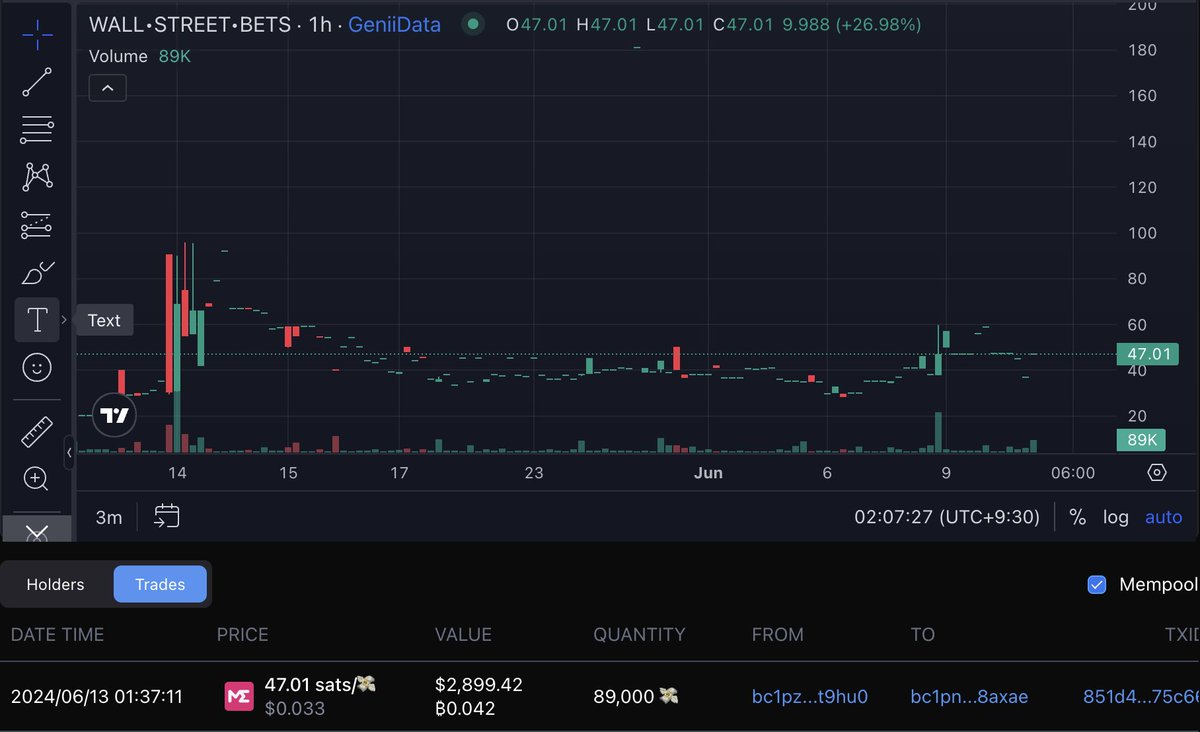Open sender address bc1pz...t9hu0
The height and width of the screenshot is (732, 1200).
coord(810,697)
